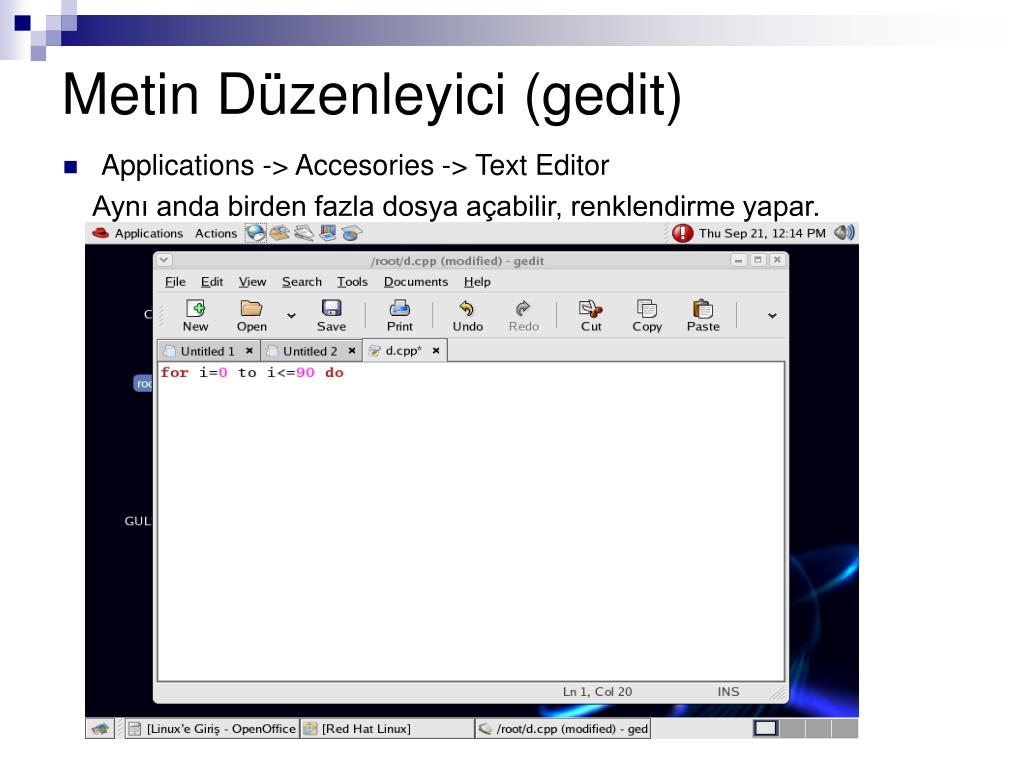Switch to Linux'e Giriş - OpenOffice window
The height and width of the screenshot is (768, 1024).
tap(212, 729)
